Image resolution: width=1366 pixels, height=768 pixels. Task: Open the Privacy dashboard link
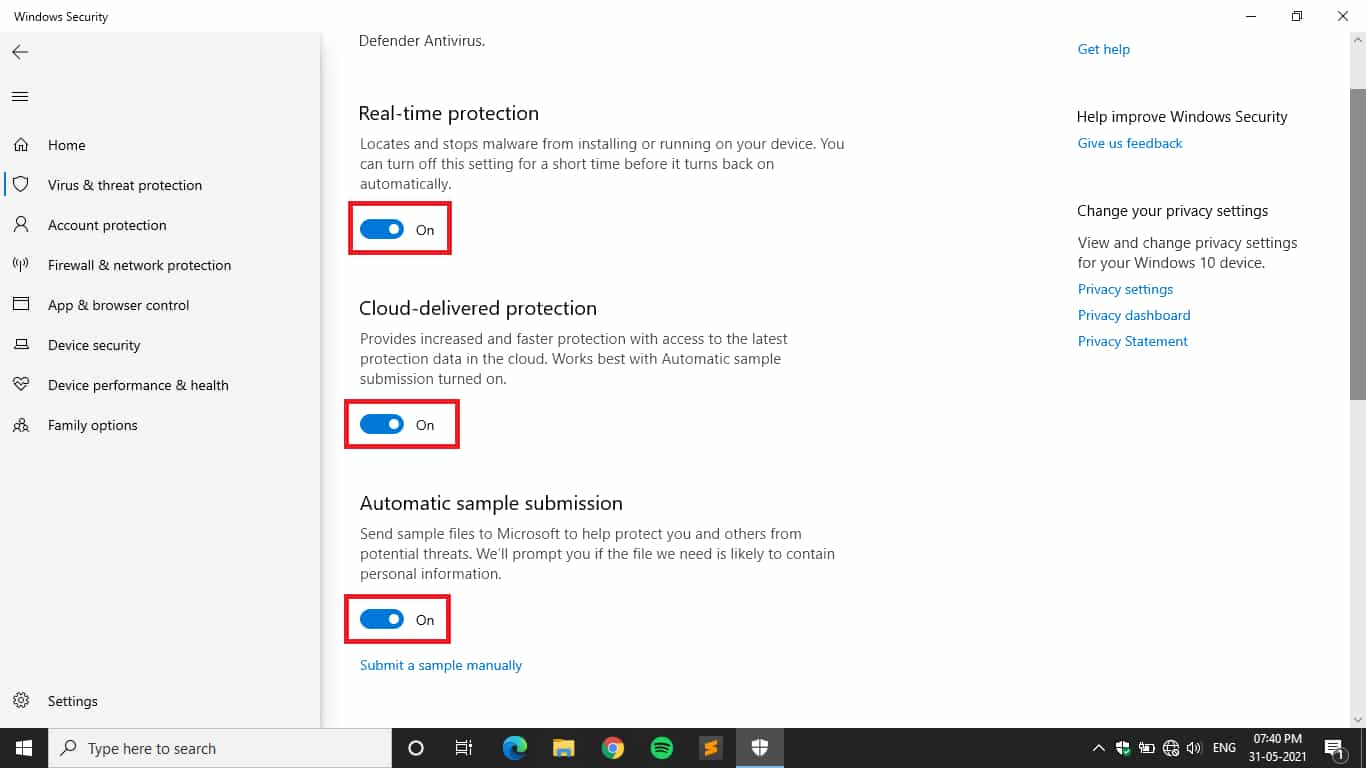[1133, 315]
